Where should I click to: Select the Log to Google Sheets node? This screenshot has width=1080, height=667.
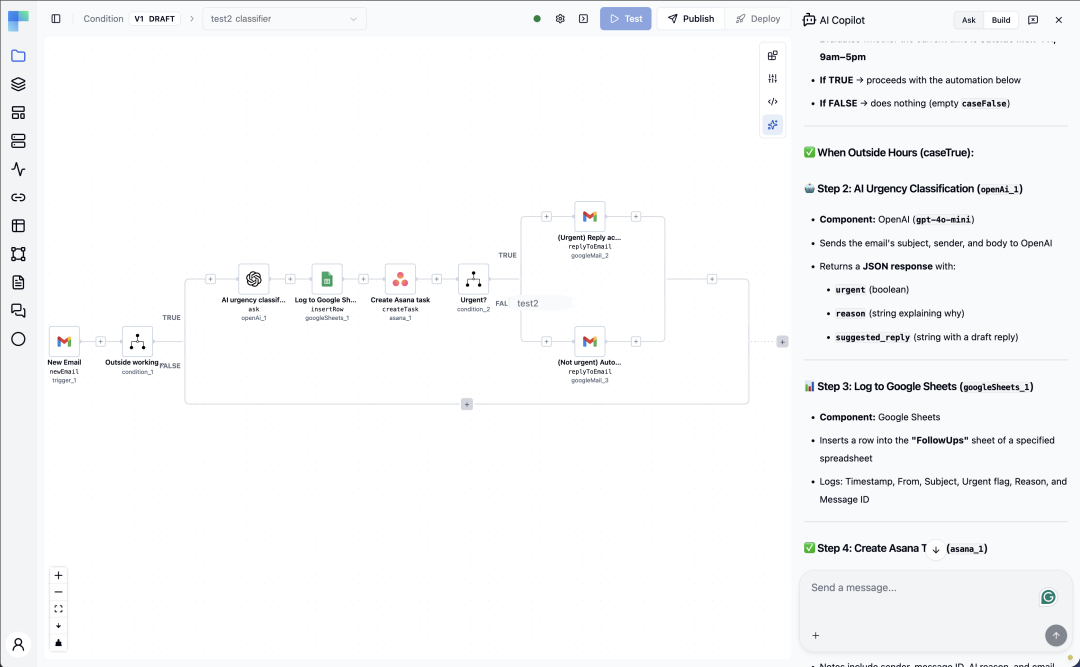327,279
